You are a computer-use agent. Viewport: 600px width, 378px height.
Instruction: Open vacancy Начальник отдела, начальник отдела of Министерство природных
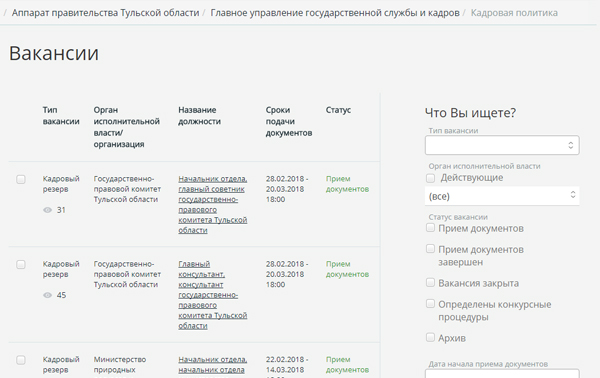click(212, 365)
